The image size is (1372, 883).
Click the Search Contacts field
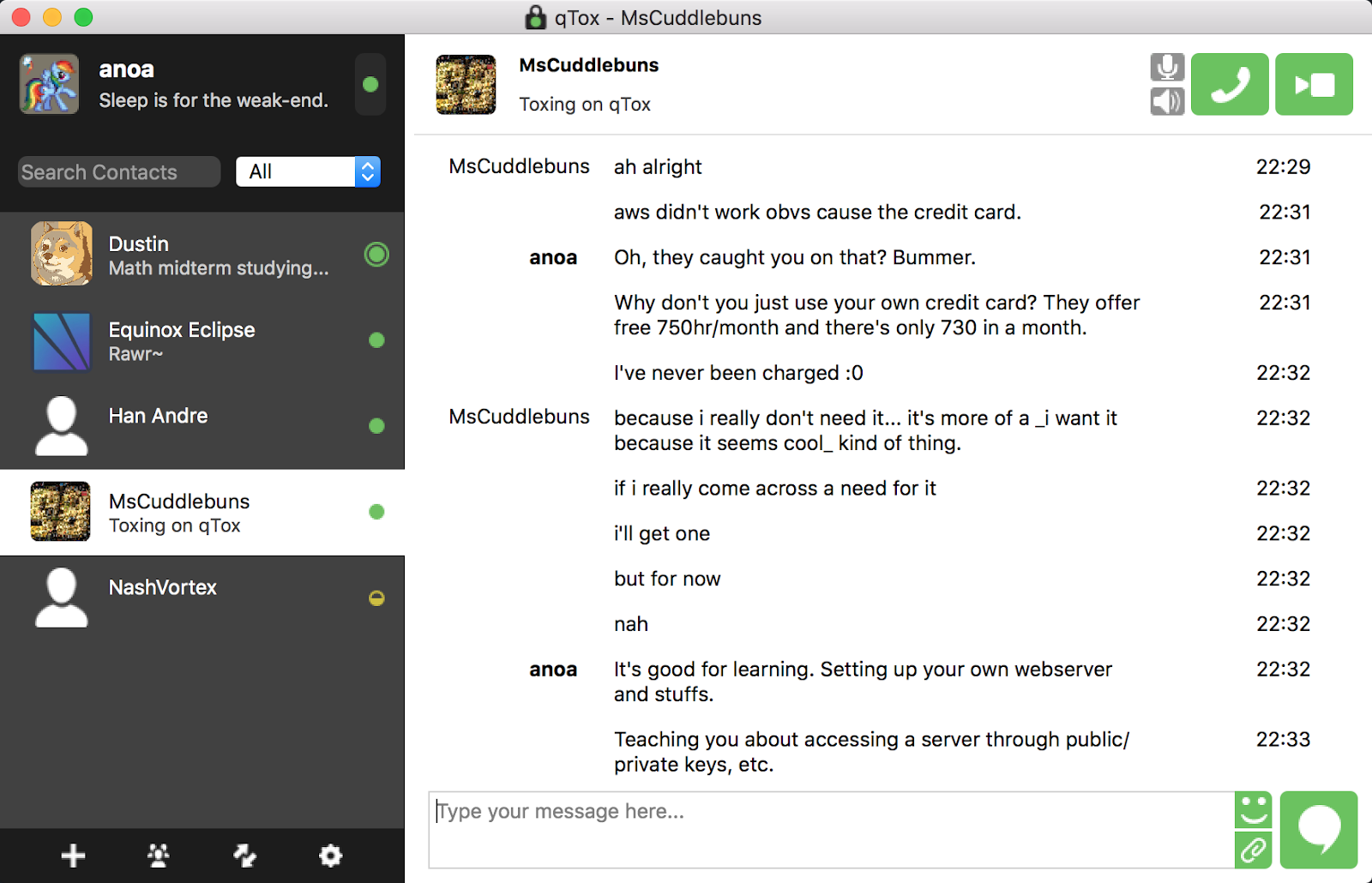click(x=117, y=171)
